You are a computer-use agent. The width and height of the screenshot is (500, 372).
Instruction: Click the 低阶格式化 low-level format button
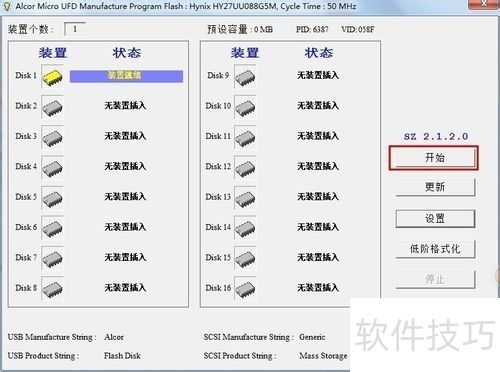[x=435, y=249]
